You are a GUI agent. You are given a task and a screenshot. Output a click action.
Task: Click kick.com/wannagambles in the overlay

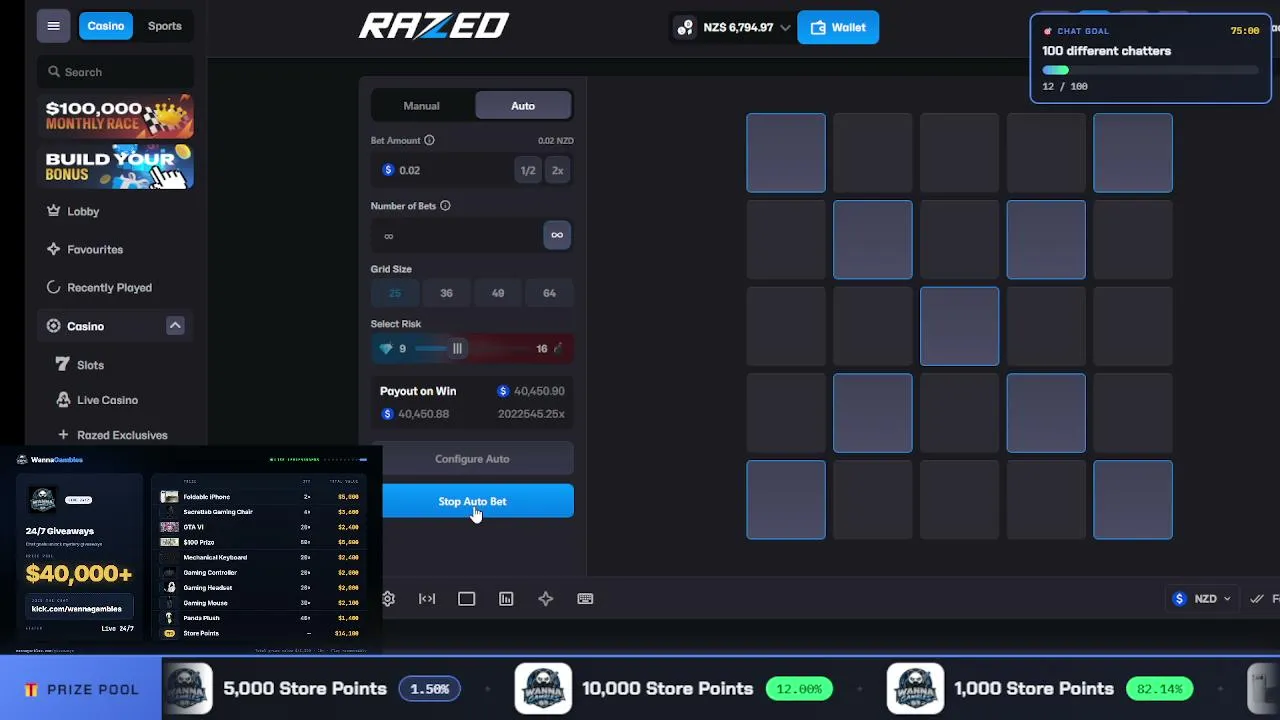tap(77, 608)
